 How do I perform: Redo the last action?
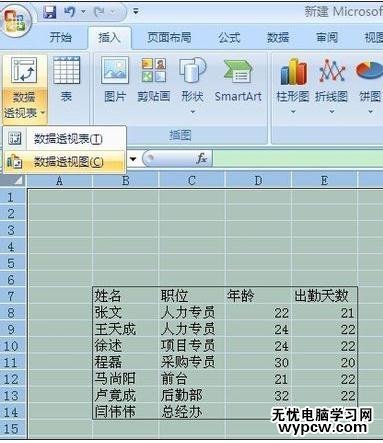[x=100, y=12]
